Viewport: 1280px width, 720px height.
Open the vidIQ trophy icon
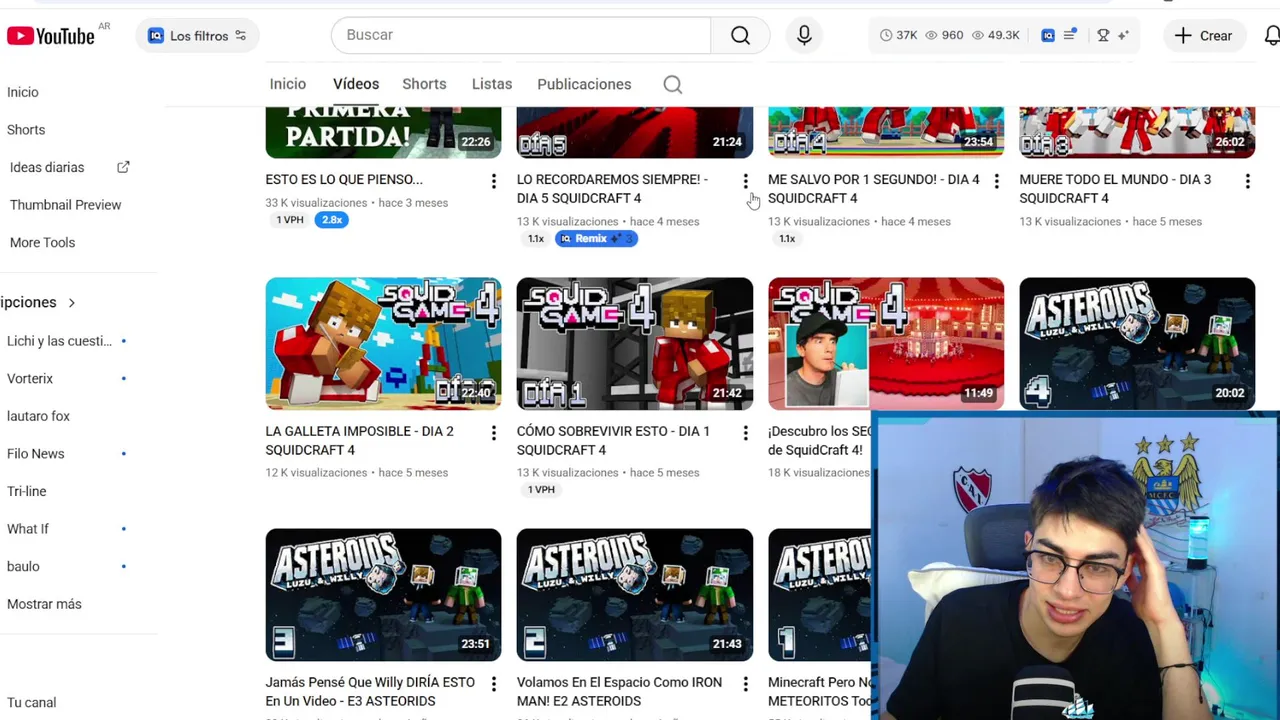[x=1103, y=35]
